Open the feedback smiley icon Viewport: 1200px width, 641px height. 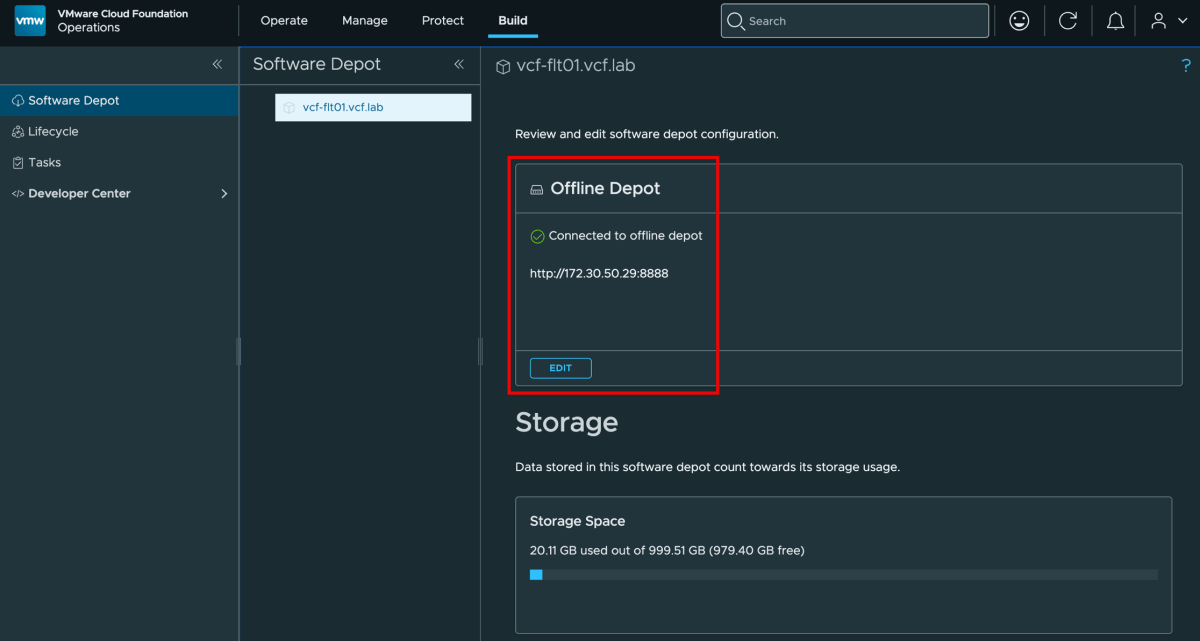pyautogui.click(x=1019, y=20)
